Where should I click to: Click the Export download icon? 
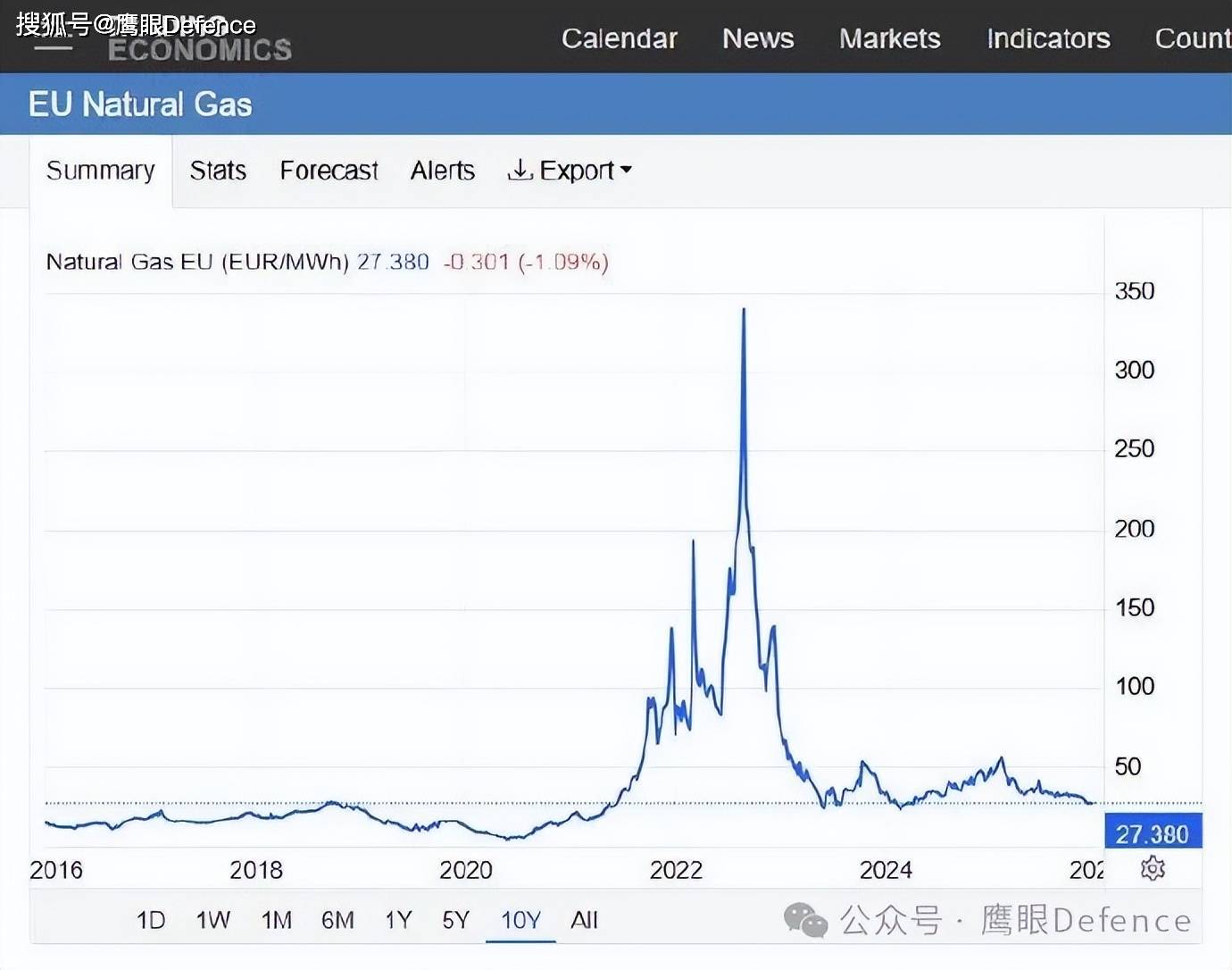520,170
